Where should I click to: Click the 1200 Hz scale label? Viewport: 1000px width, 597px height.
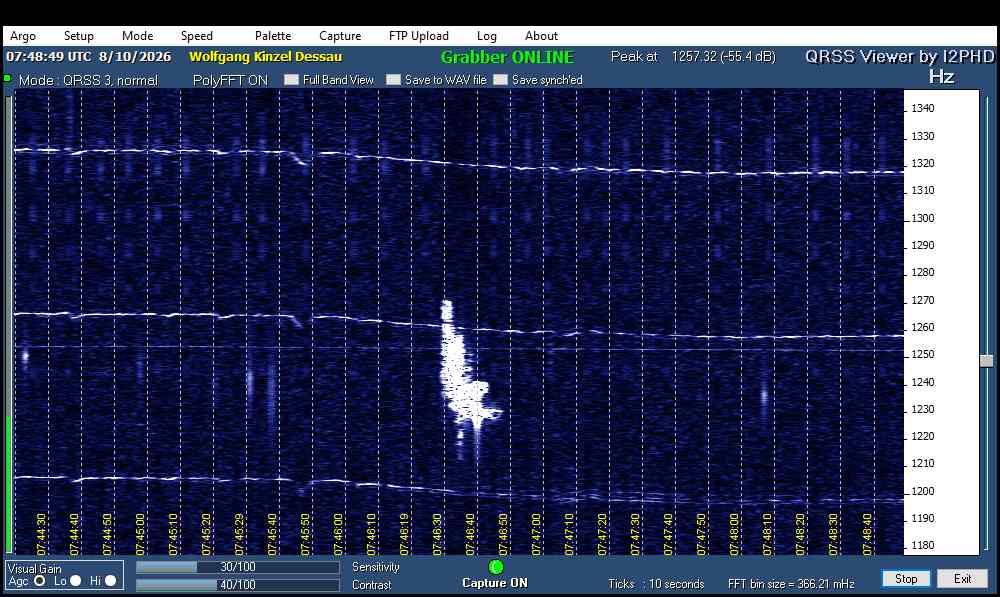point(923,491)
